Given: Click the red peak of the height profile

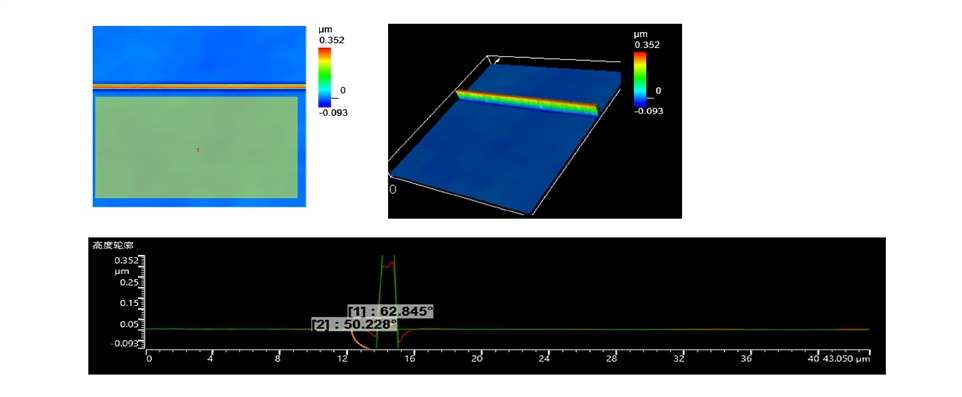Looking at the screenshot, I should (x=389, y=264).
